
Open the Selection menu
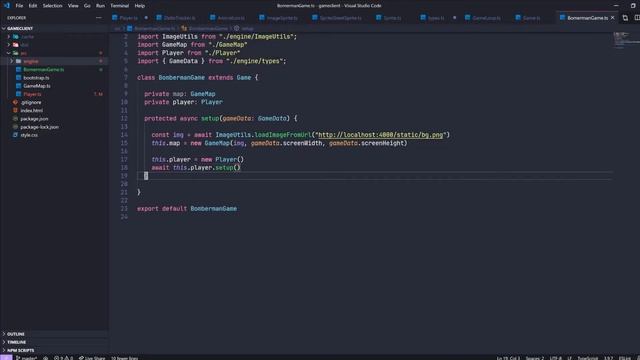pos(53,6)
